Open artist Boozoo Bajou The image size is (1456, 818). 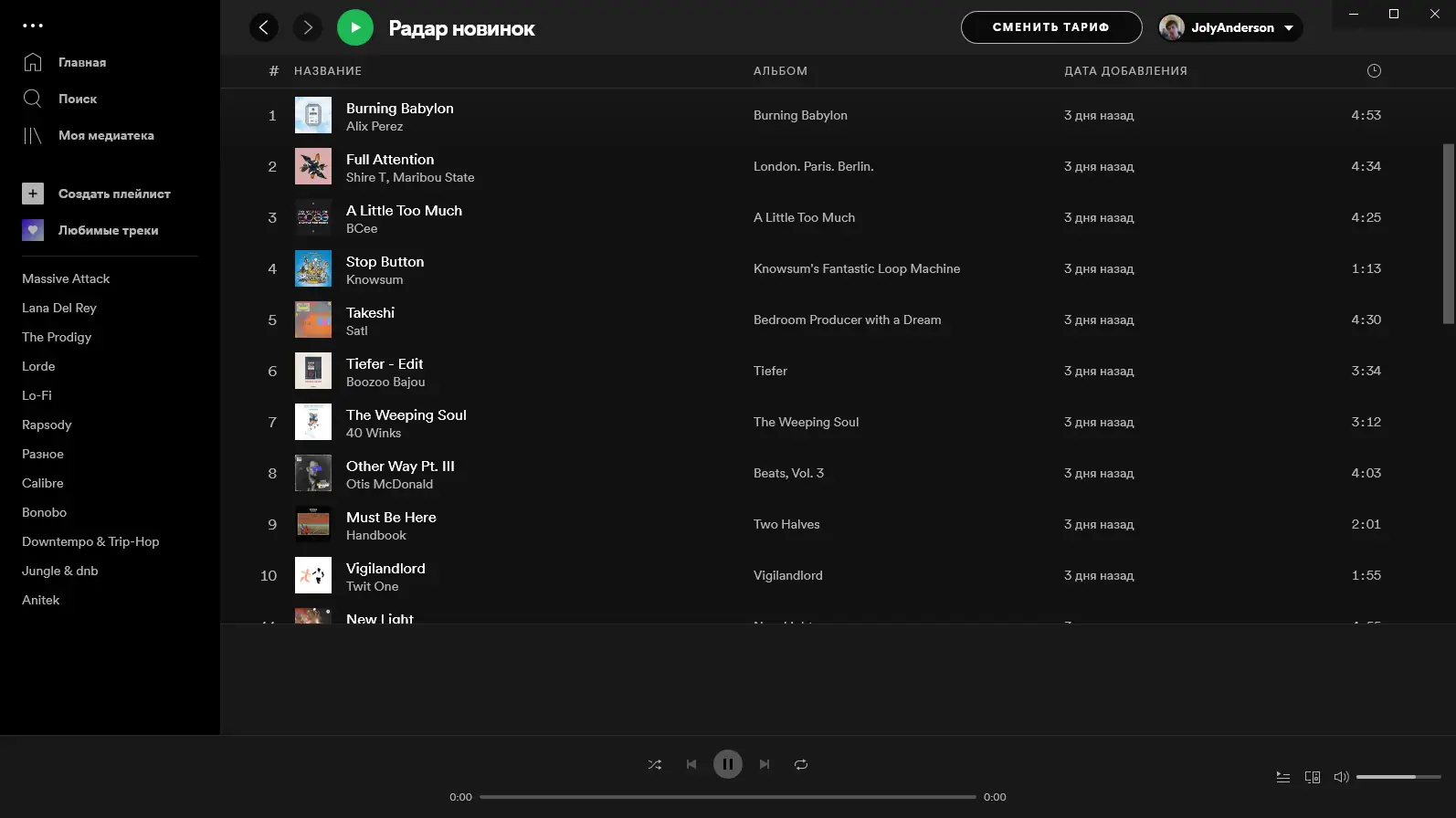pos(385,383)
